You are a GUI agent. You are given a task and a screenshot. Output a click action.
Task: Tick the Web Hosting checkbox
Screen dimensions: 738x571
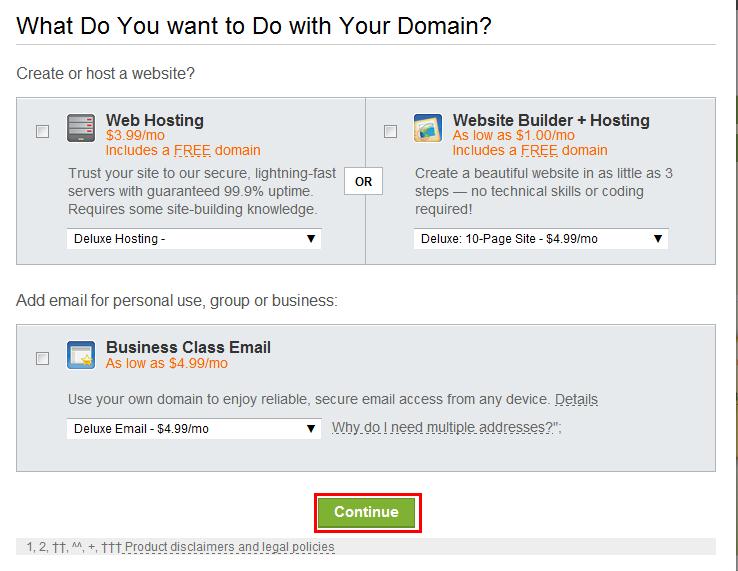(x=42, y=131)
